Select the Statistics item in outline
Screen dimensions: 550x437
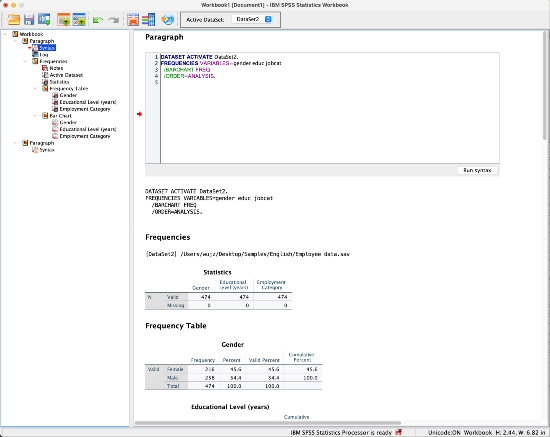click(55, 82)
